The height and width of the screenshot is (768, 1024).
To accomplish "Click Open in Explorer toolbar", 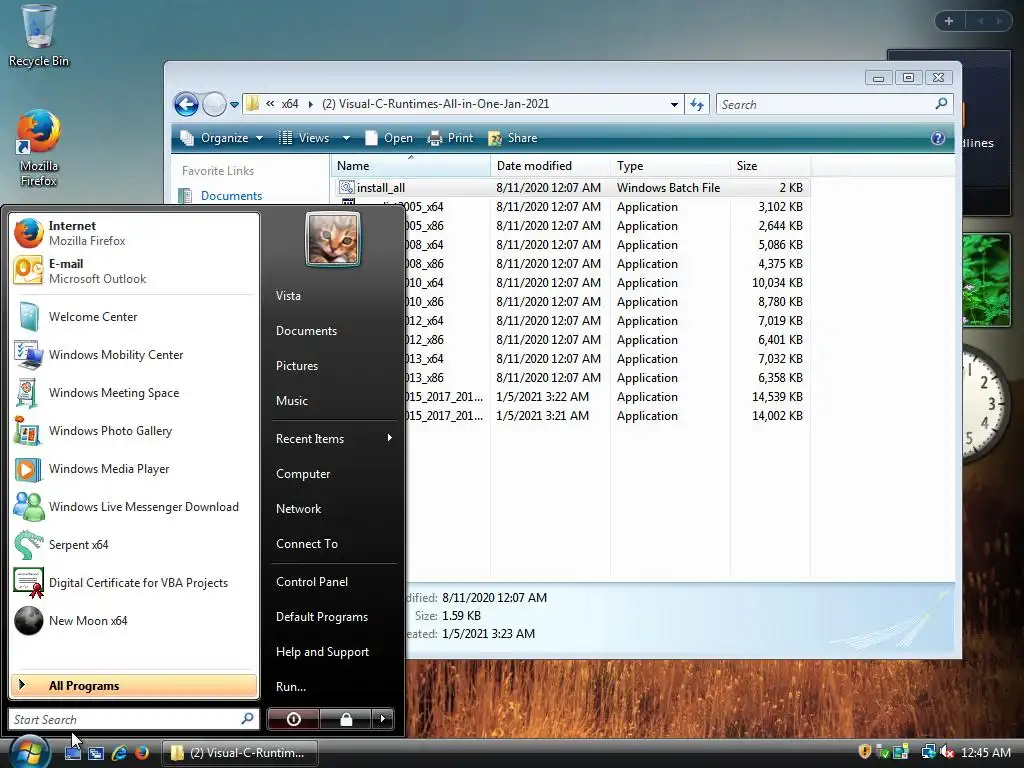I will 389,138.
